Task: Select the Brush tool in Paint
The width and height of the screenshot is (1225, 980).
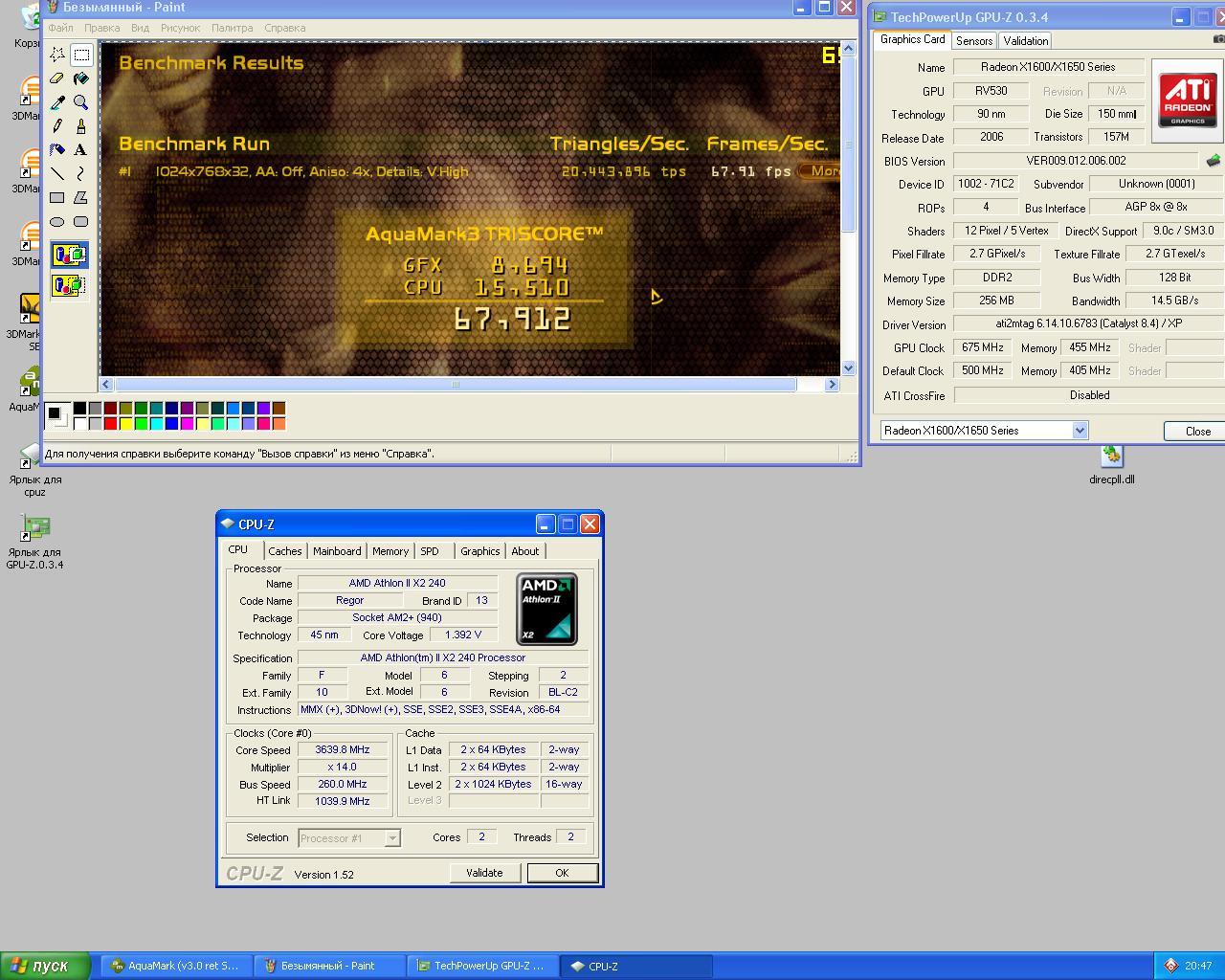Action: [x=81, y=126]
